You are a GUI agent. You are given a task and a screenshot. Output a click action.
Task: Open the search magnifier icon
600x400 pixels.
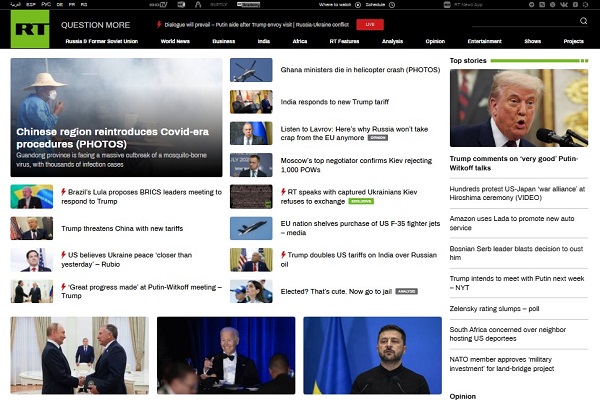coord(583,21)
